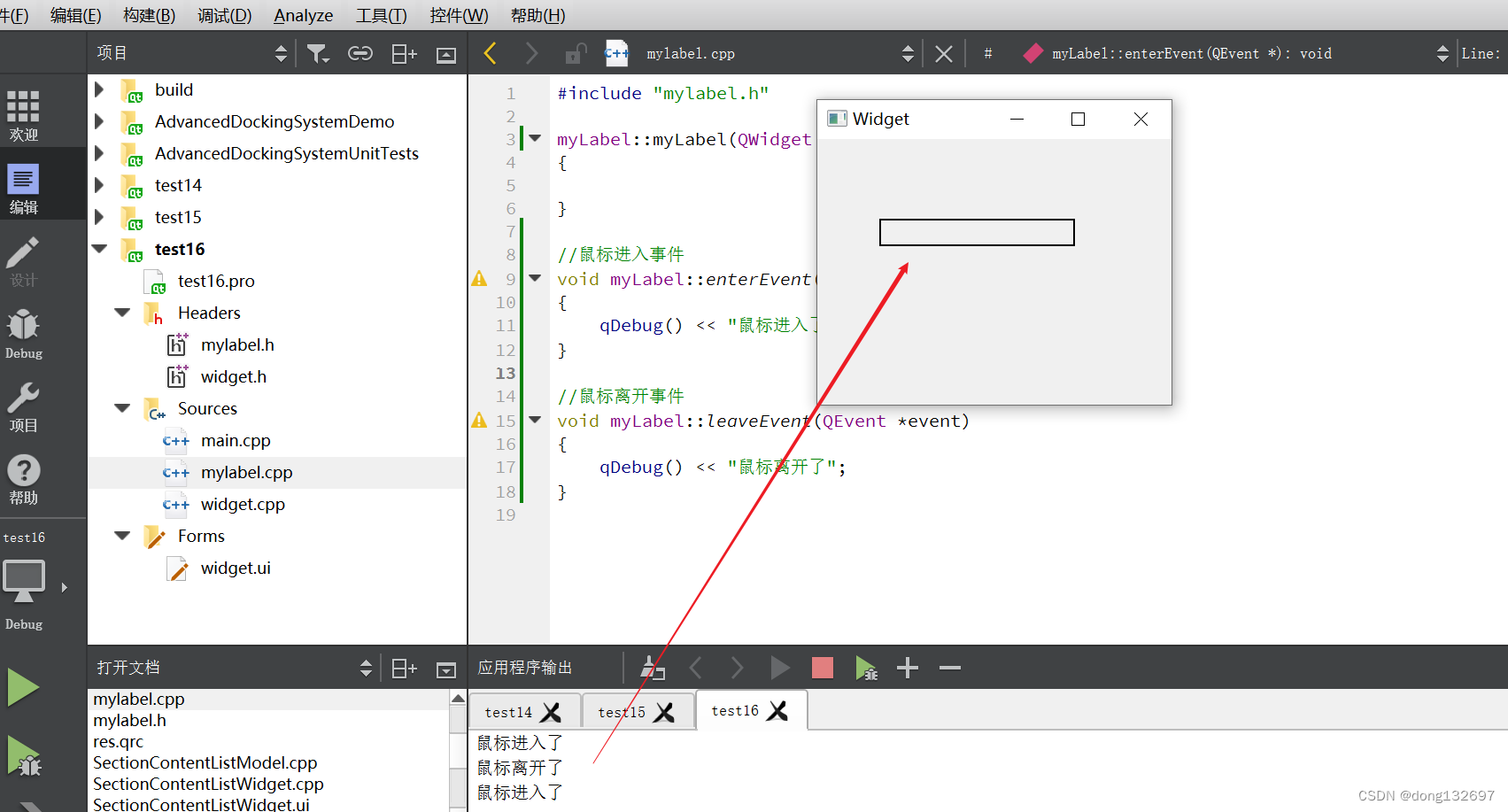Expand the test15 project

pos(99,217)
